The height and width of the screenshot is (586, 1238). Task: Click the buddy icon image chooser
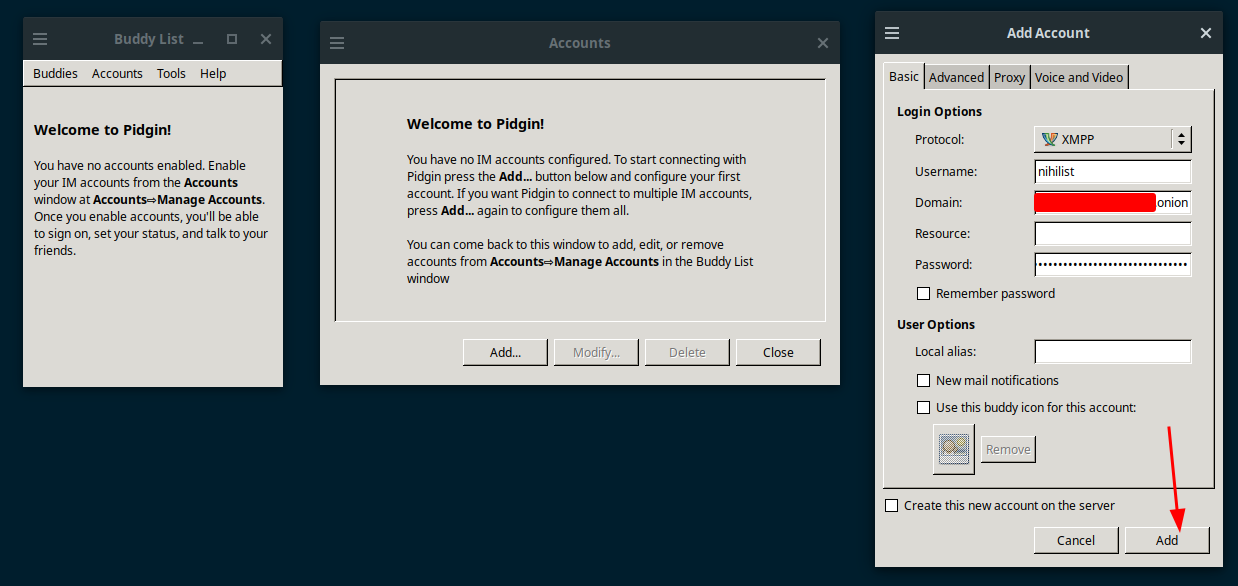(954, 449)
